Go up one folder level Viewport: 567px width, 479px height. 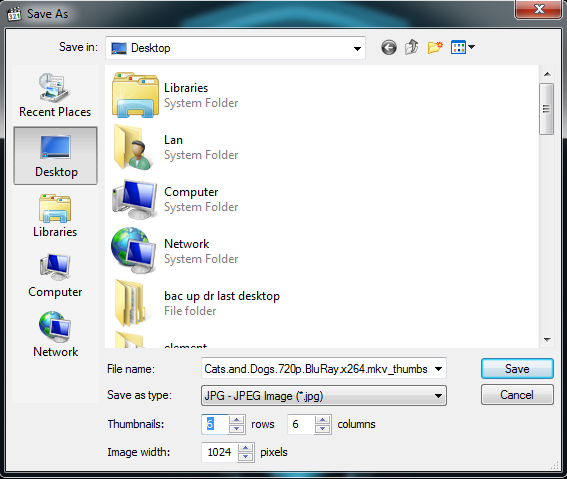[x=412, y=47]
